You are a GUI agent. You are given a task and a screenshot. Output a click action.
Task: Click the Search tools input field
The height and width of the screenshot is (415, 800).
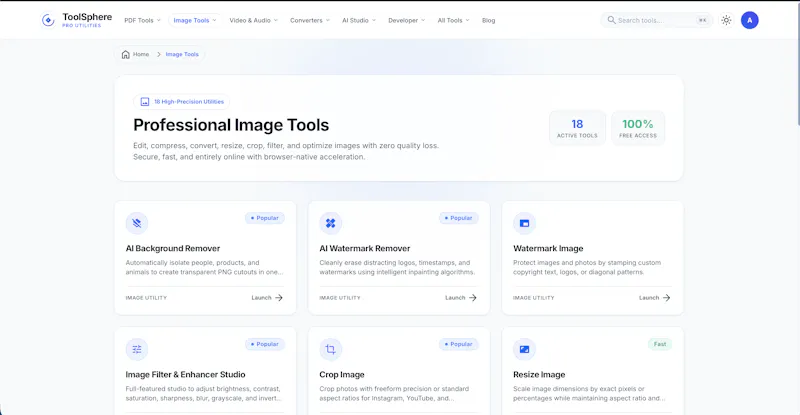656,20
